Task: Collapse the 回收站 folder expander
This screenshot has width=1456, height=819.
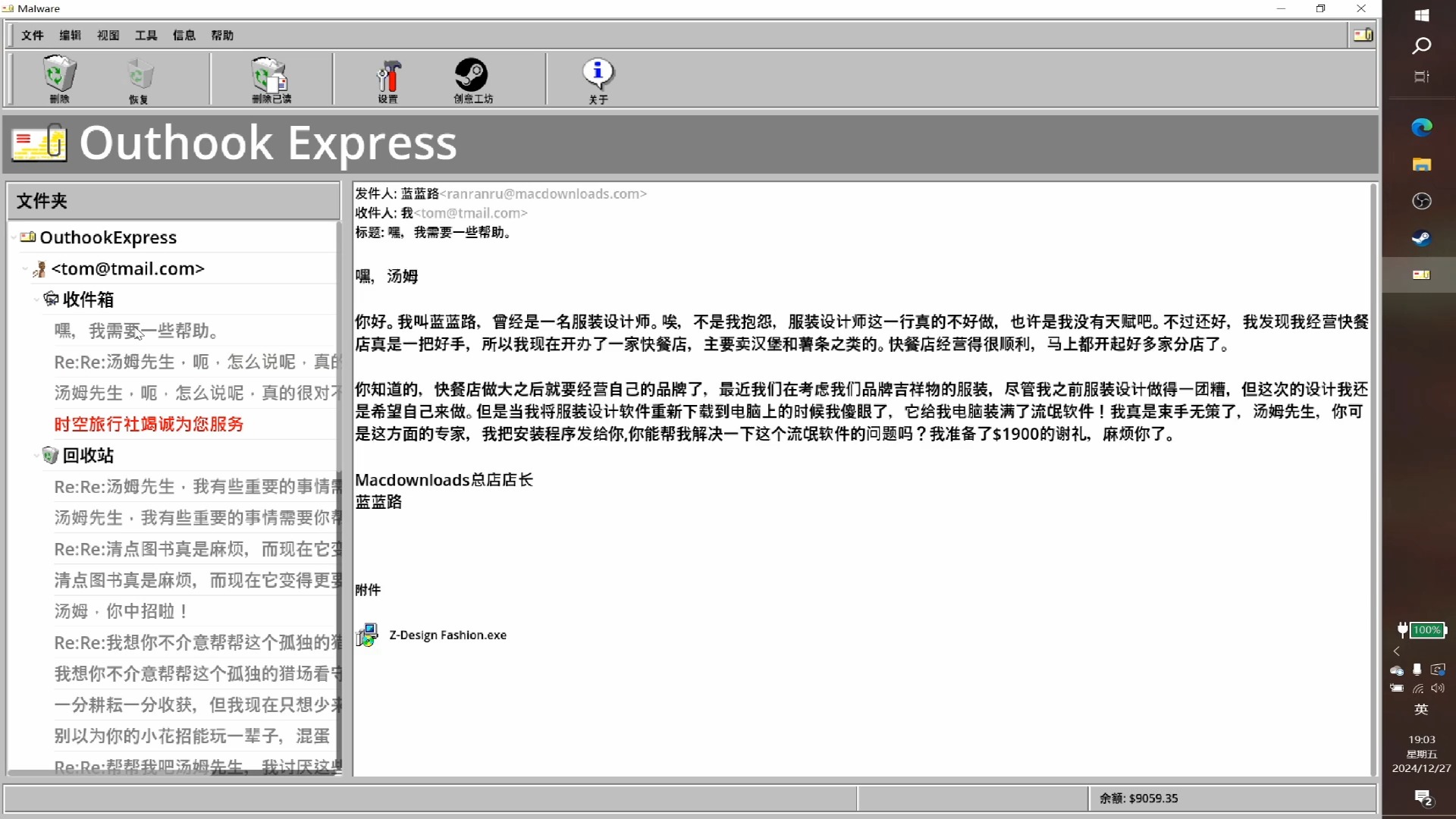Action: (x=36, y=456)
